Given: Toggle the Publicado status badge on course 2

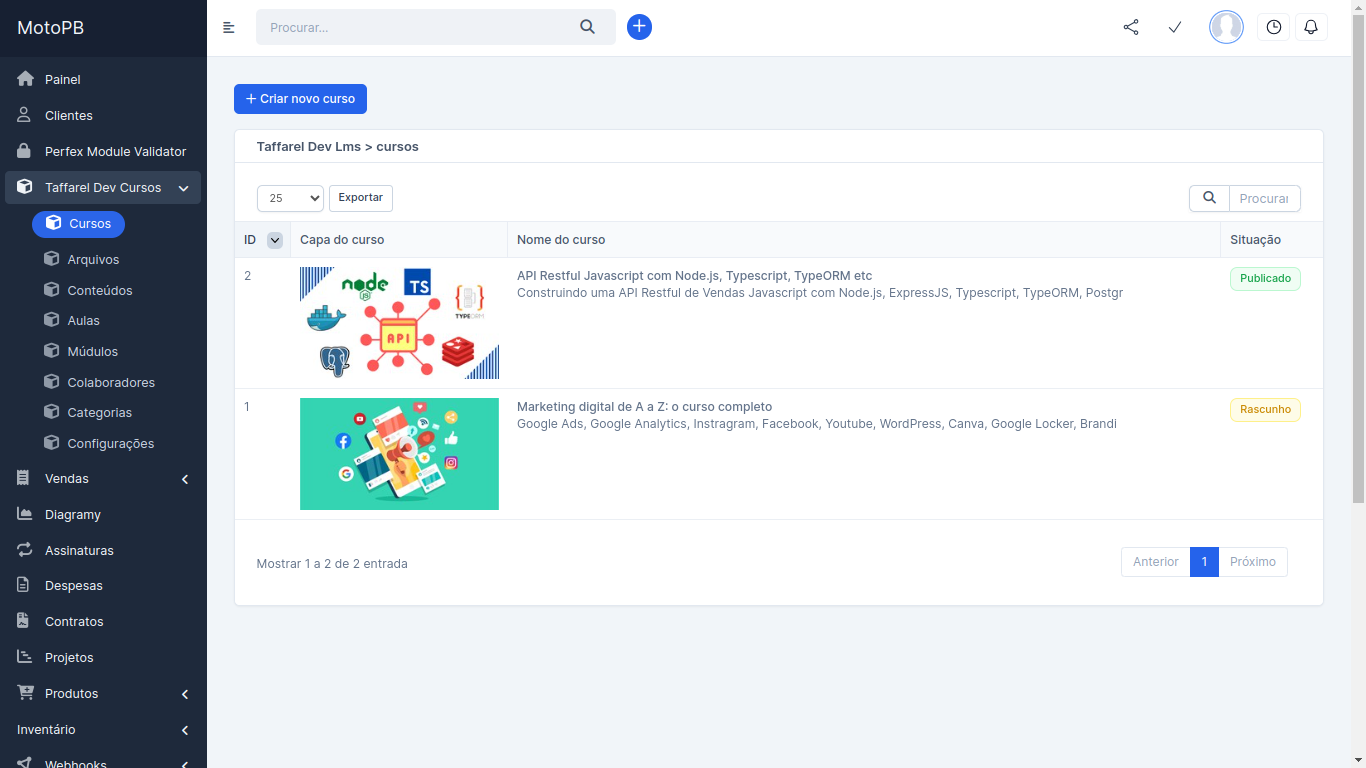Looking at the screenshot, I should pyautogui.click(x=1264, y=279).
